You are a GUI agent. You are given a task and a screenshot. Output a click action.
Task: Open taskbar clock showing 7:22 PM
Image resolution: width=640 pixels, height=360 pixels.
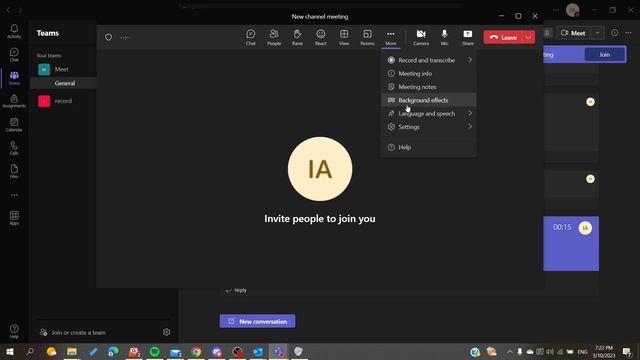(604, 351)
